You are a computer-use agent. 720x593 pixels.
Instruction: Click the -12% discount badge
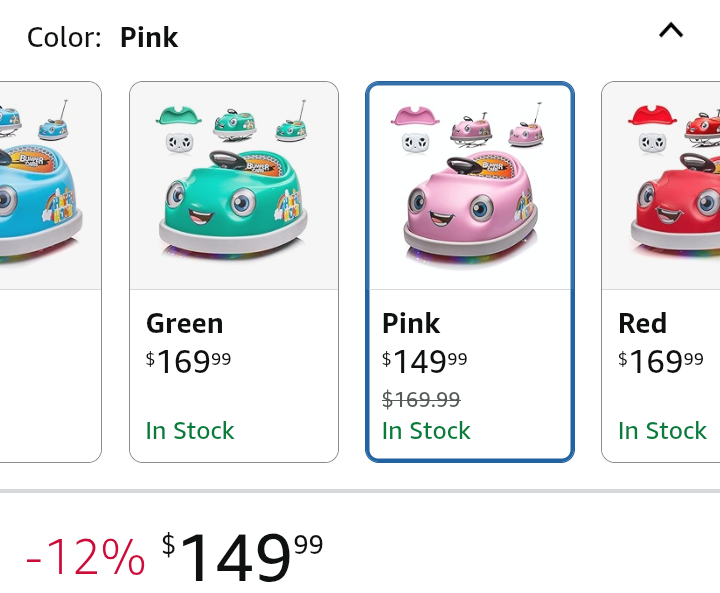point(85,557)
